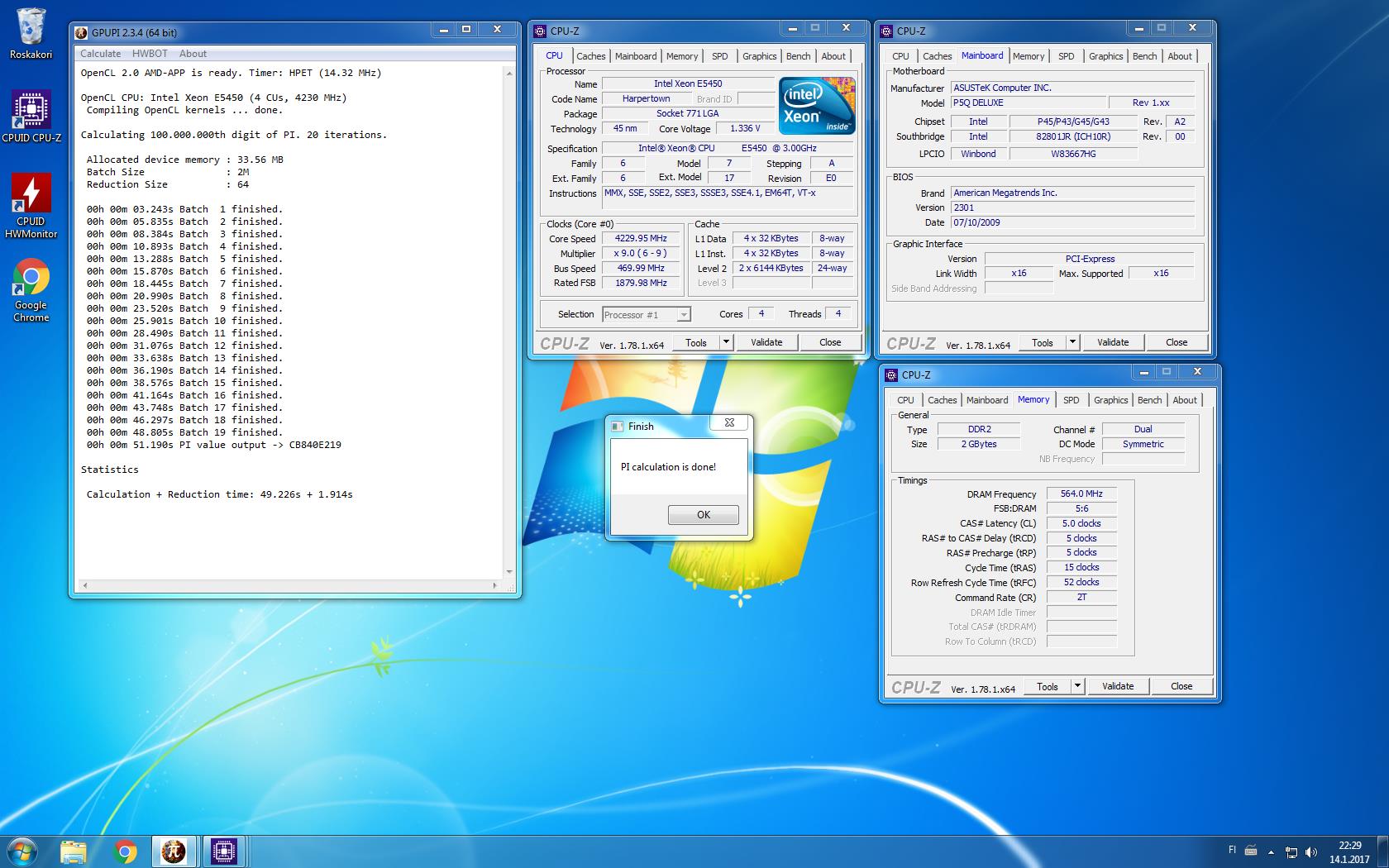Click the GPUPI window title icon
The height and width of the screenshot is (868, 1389).
point(81,33)
